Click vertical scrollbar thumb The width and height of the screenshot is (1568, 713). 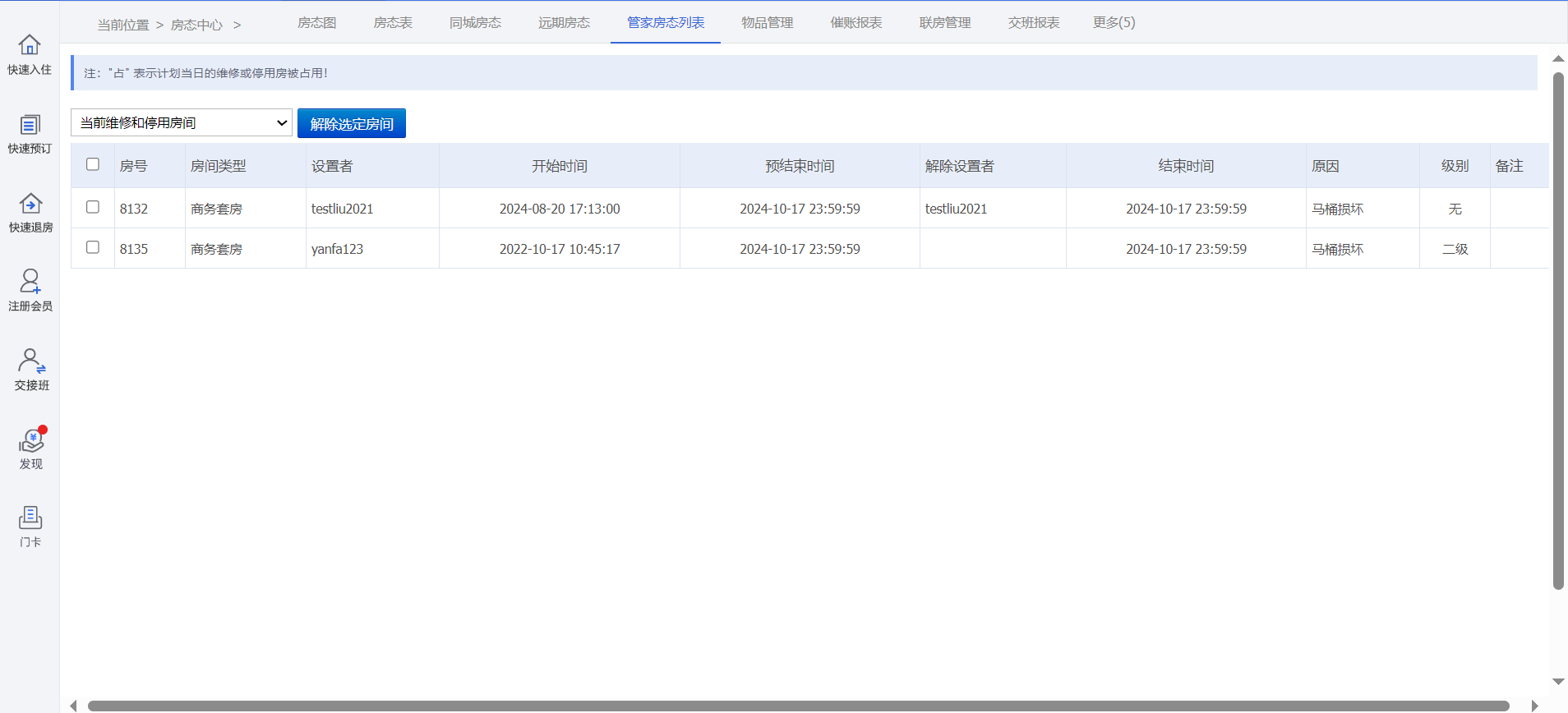[1558, 330]
